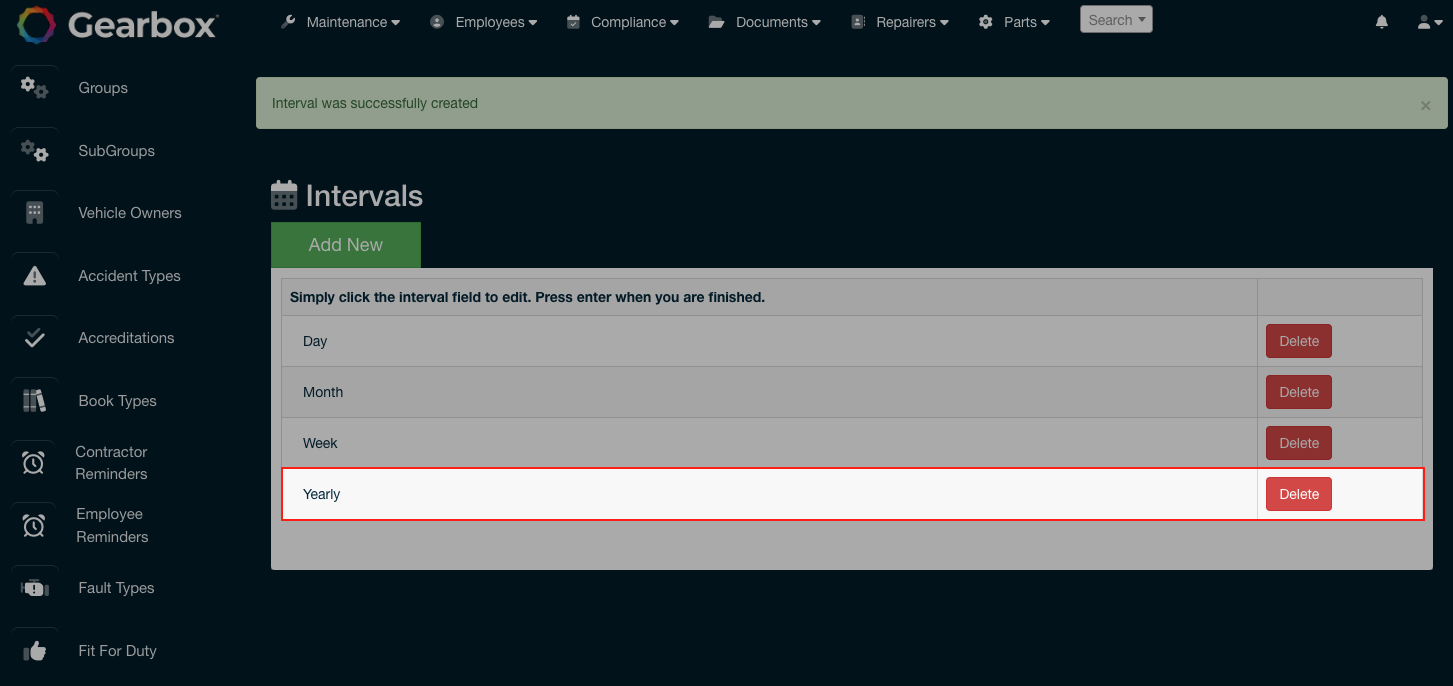Image resolution: width=1453 pixels, height=686 pixels.
Task: Click the Employee Reminders alarm clock icon
Action: (x=33, y=525)
